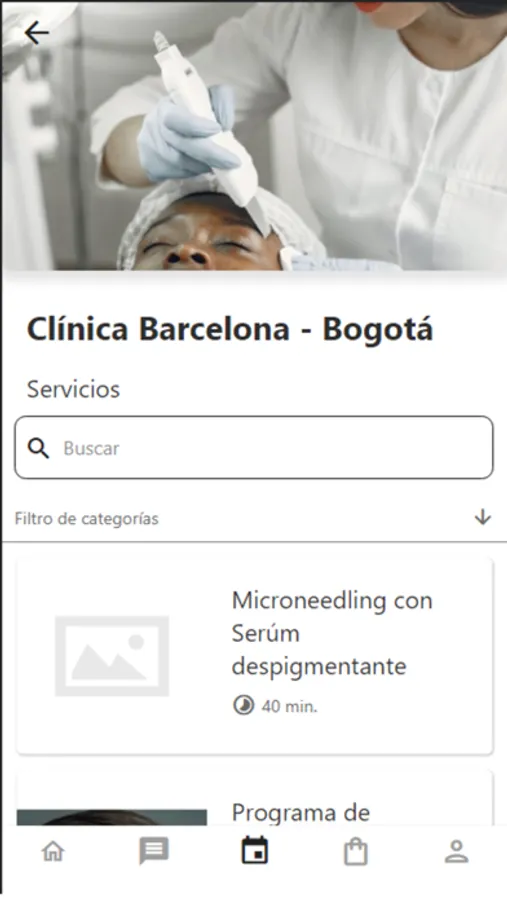Click the Programa de service photo thumbnail
507x900 pixels.
click(112, 818)
